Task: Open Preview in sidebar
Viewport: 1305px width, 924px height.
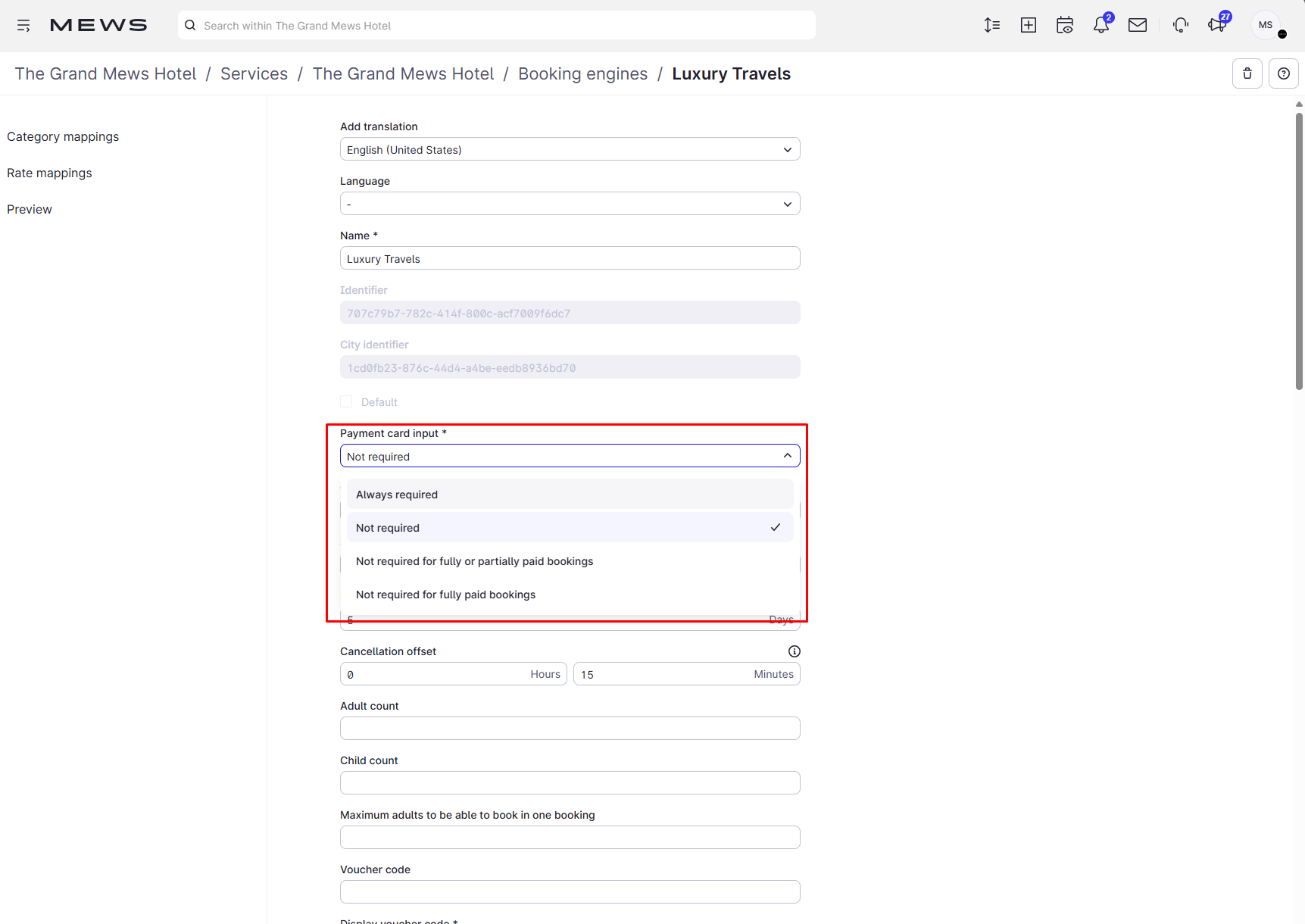Action: click(30, 209)
